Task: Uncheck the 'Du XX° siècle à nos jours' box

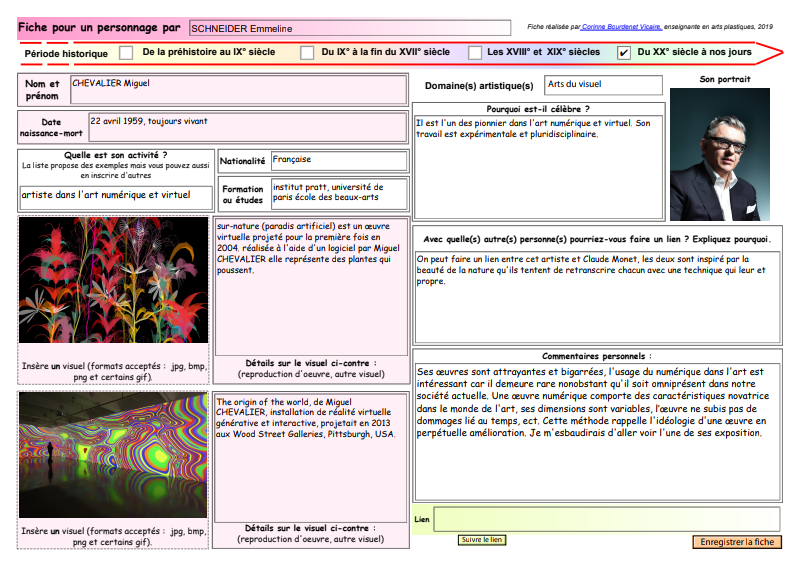Action: coord(624,52)
